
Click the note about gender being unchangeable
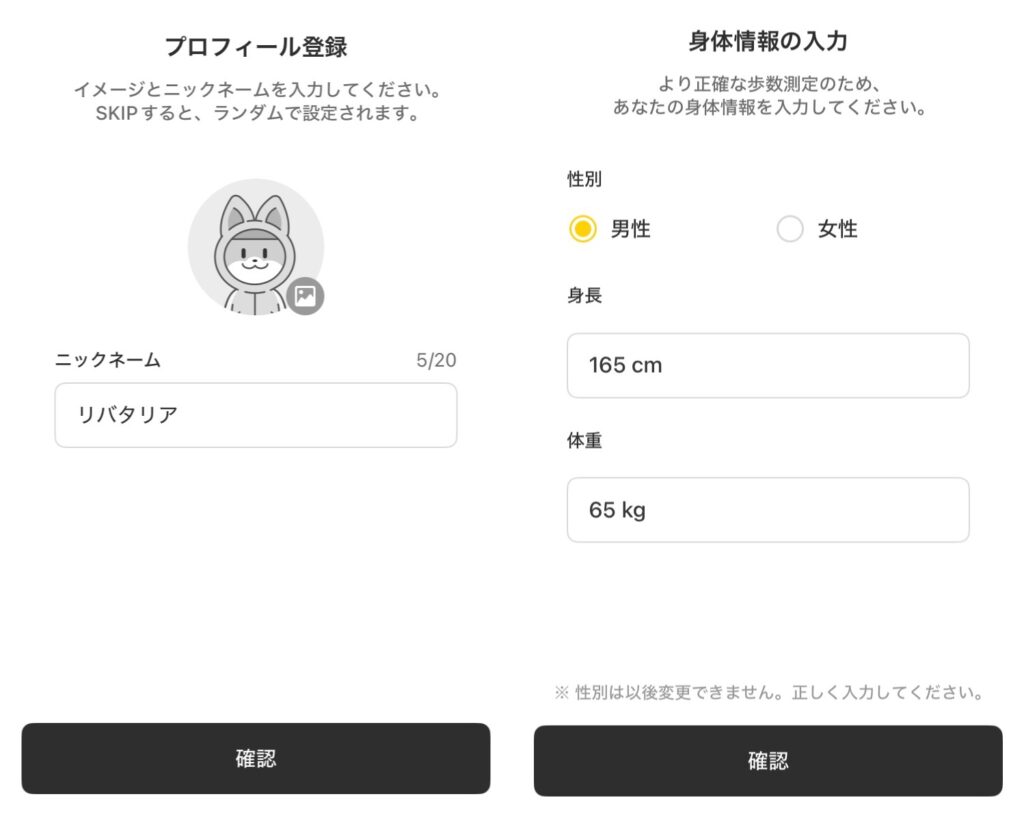(x=768, y=692)
